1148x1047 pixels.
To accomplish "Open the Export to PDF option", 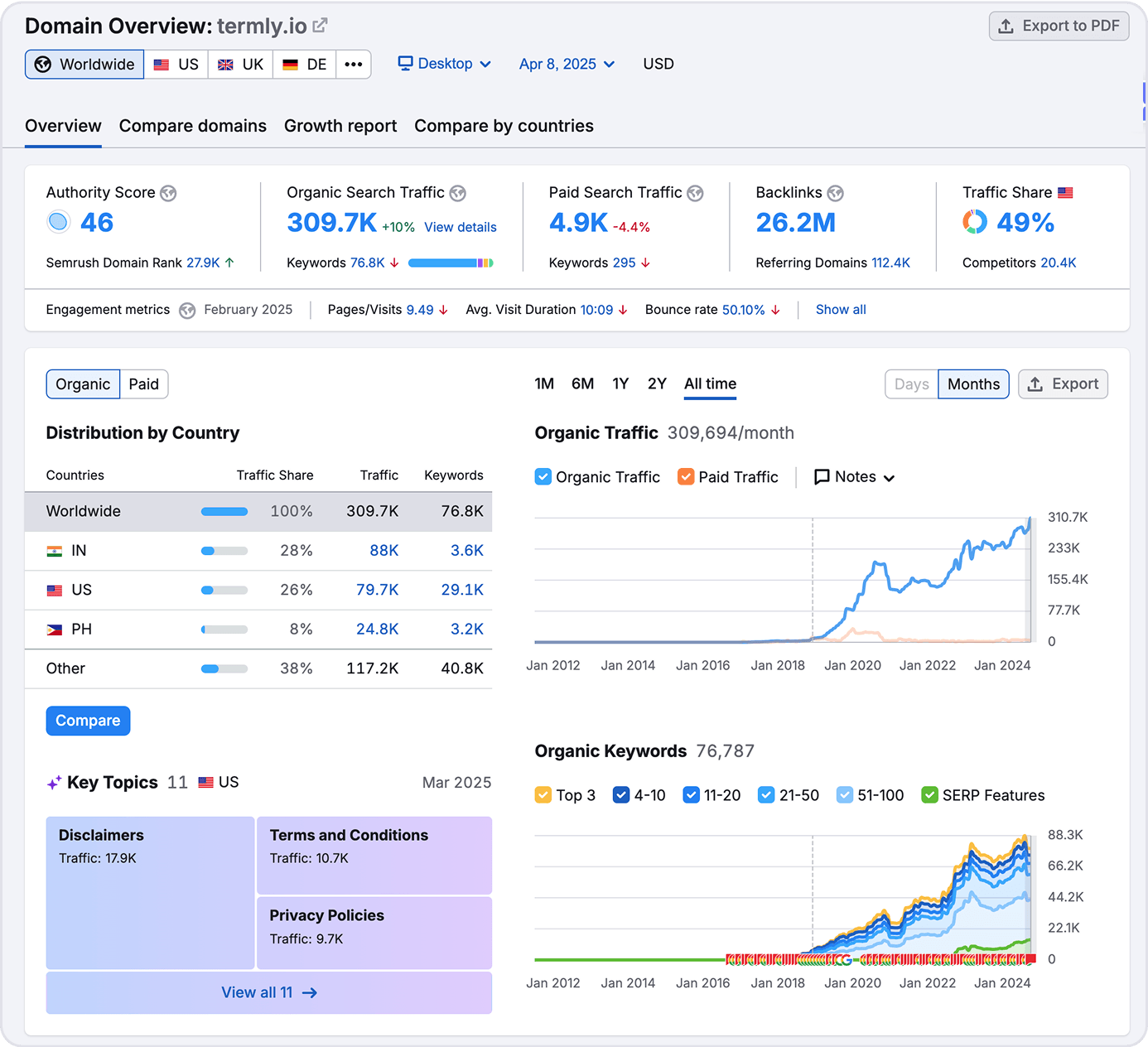I will [x=1059, y=26].
